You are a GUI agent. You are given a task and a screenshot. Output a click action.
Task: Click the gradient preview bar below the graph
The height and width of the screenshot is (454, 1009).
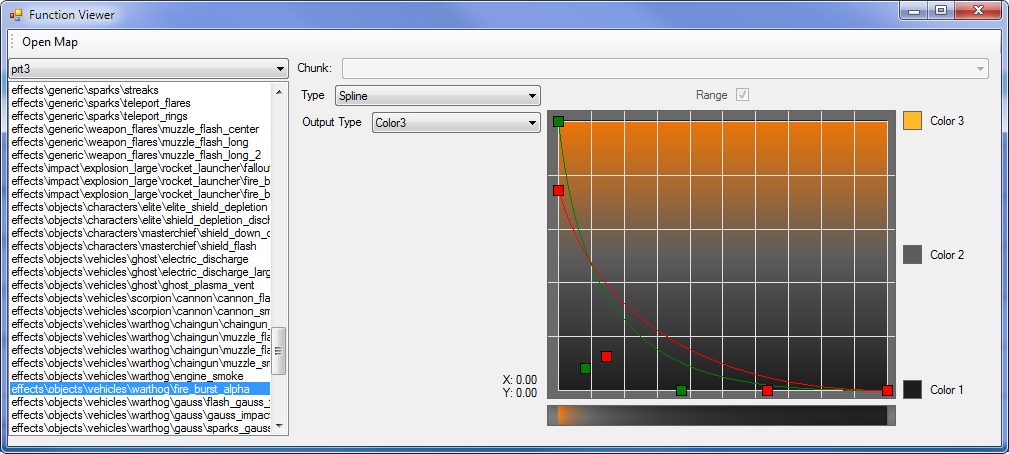[x=721, y=415]
